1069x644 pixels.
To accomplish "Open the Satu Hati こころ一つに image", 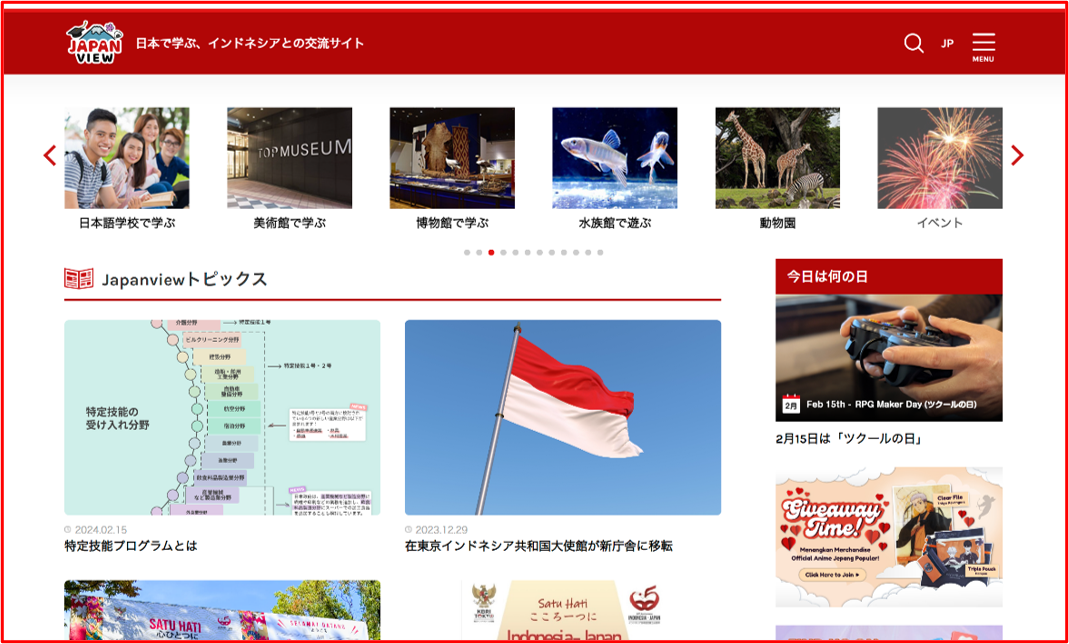I will pyautogui.click(x=563, y=610).
